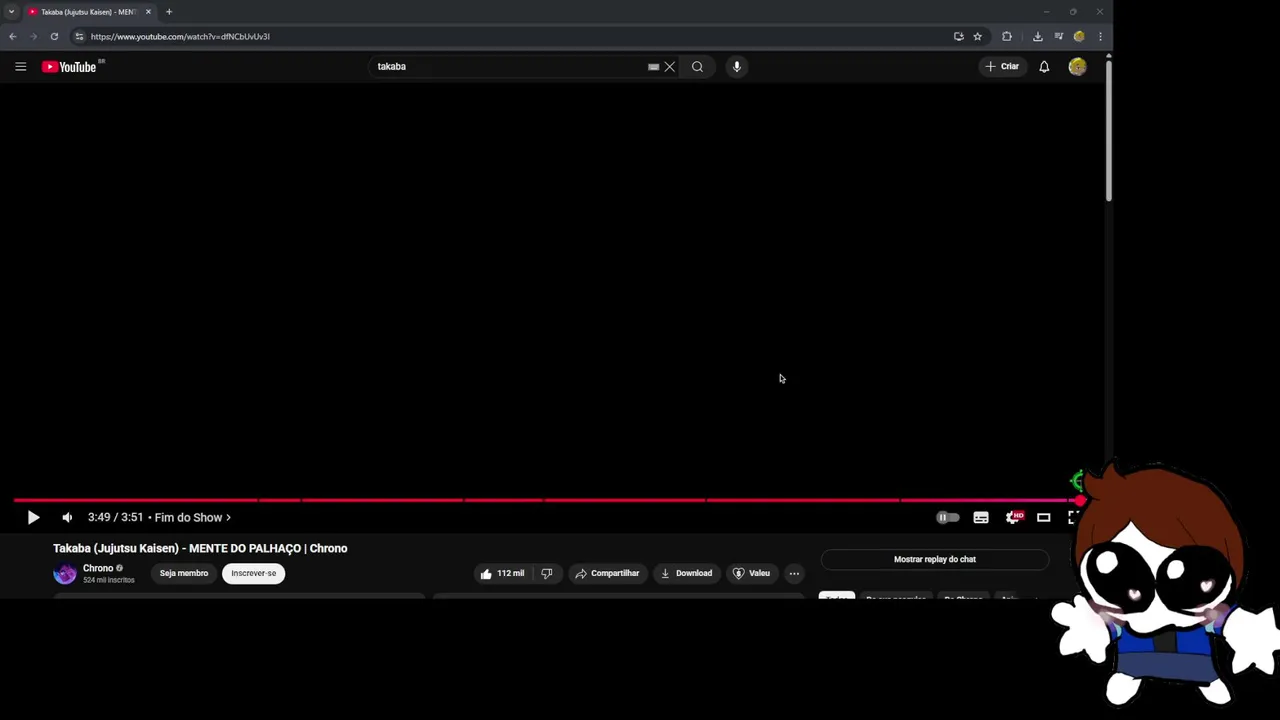The image size is (1280, 720).
Task: Click the Download button
Action: click(x=686, y=574)
